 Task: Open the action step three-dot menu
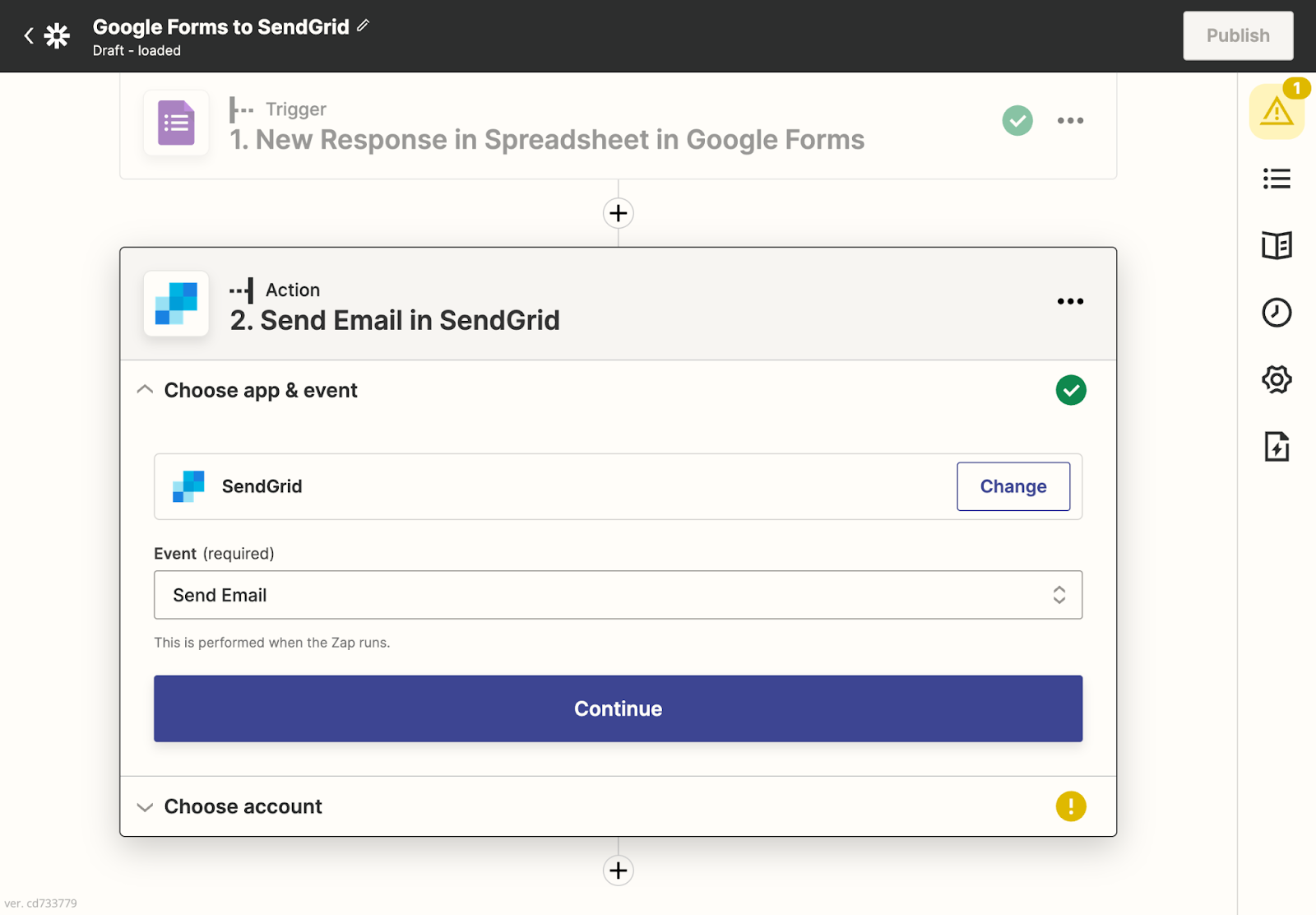[x=1070, y=301]
